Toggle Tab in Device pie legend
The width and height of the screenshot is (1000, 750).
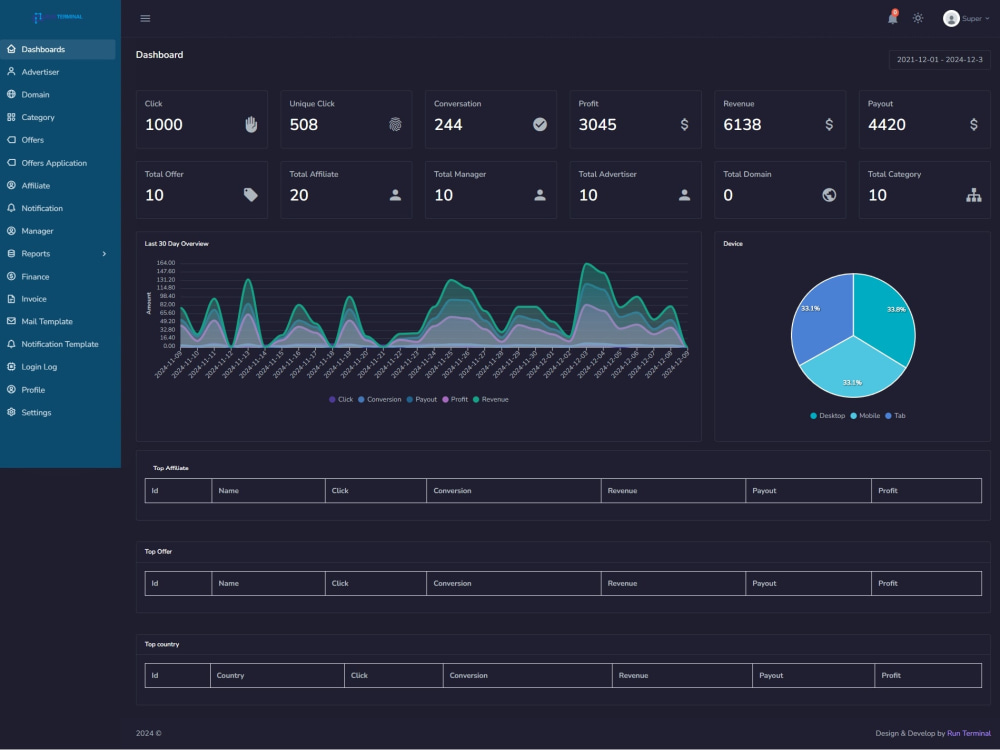pyautogui.click(x=895, y=416)
